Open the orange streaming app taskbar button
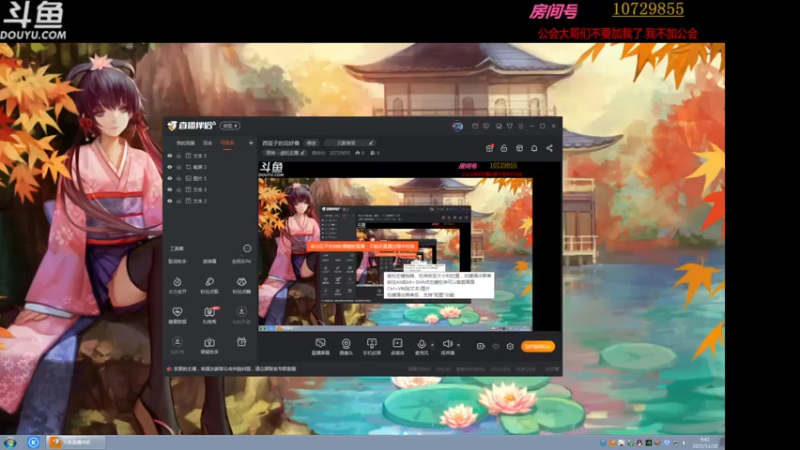Screen dimensions: 800x450 tap(76, 442)
